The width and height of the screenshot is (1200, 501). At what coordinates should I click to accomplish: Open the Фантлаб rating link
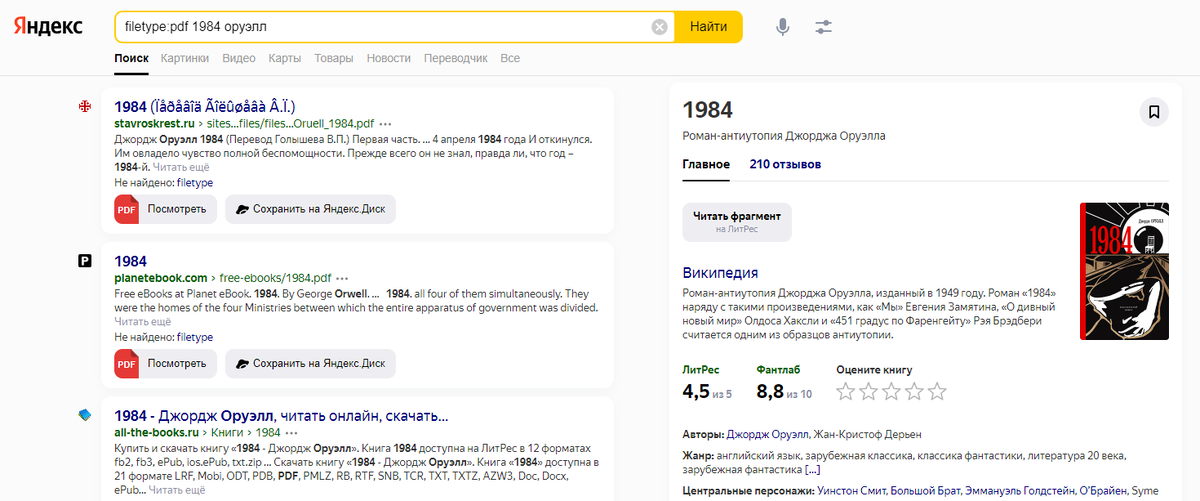click(x=779, y=369)
